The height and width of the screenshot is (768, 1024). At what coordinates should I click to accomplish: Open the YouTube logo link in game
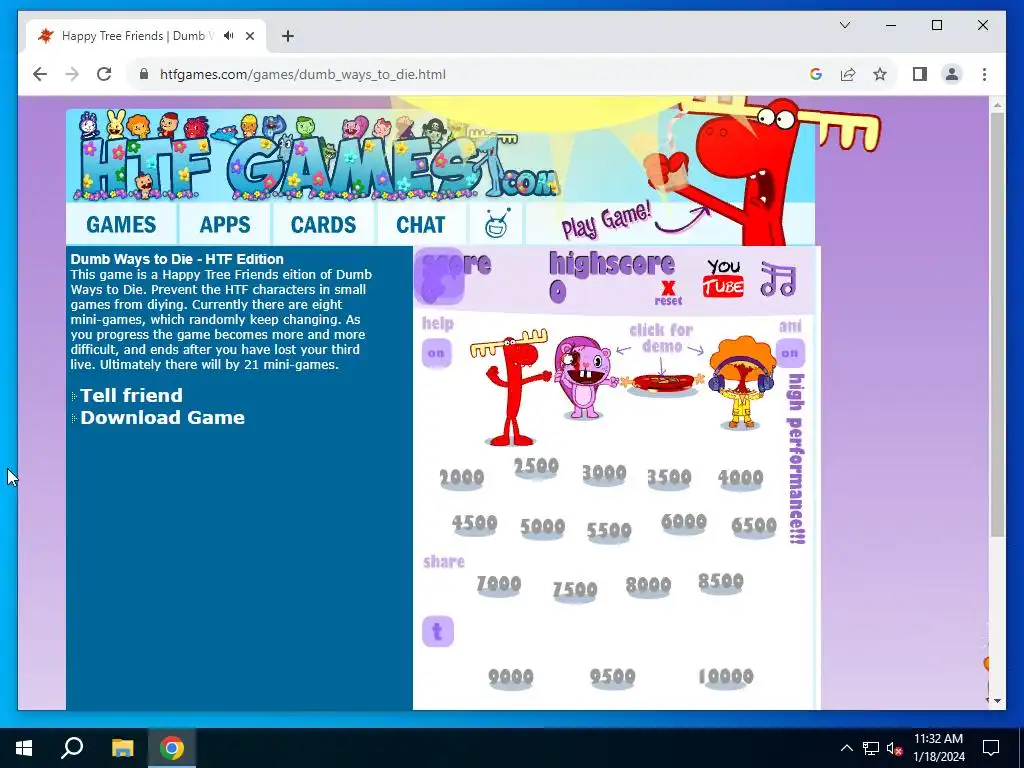coord(723,278)
